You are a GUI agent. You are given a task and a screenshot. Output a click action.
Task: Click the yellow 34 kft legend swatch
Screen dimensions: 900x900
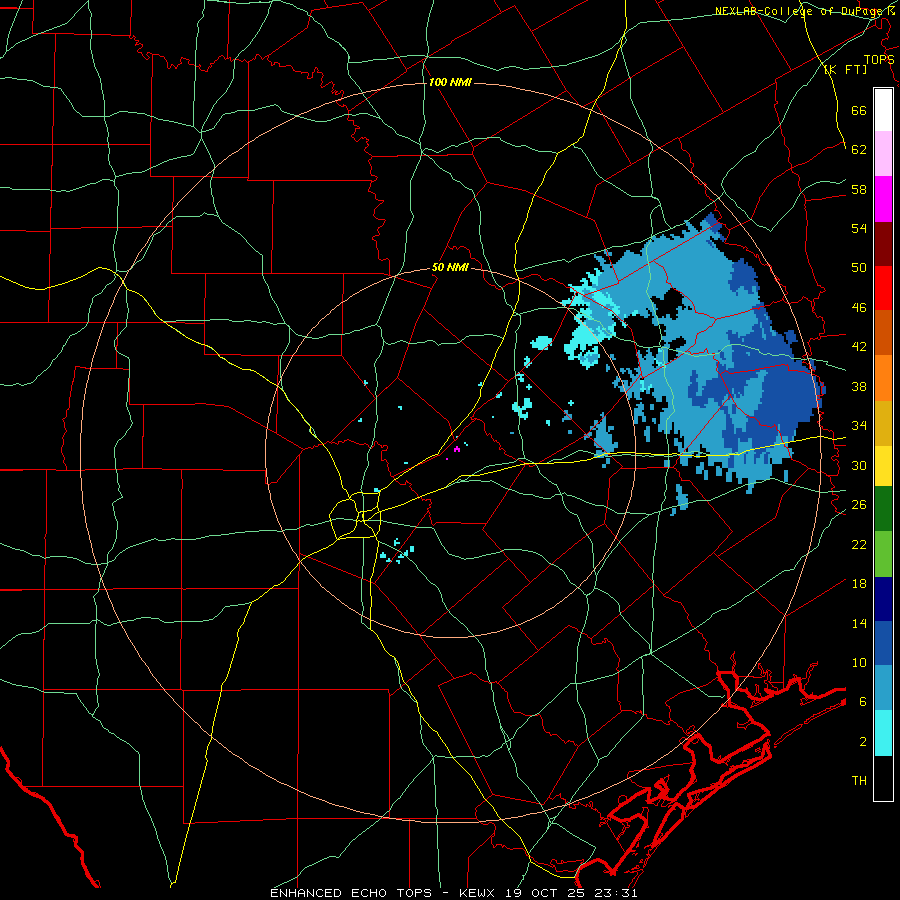point(883,465)
